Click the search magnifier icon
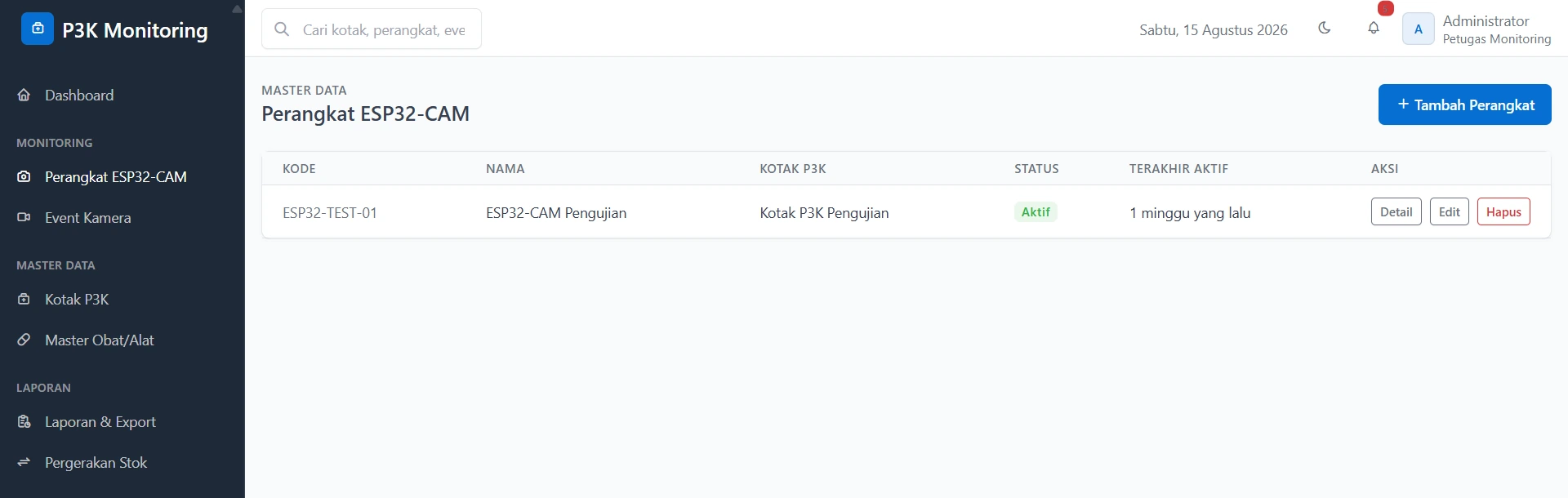This screenshot has width=1568, height=498. tap(282, 29)
